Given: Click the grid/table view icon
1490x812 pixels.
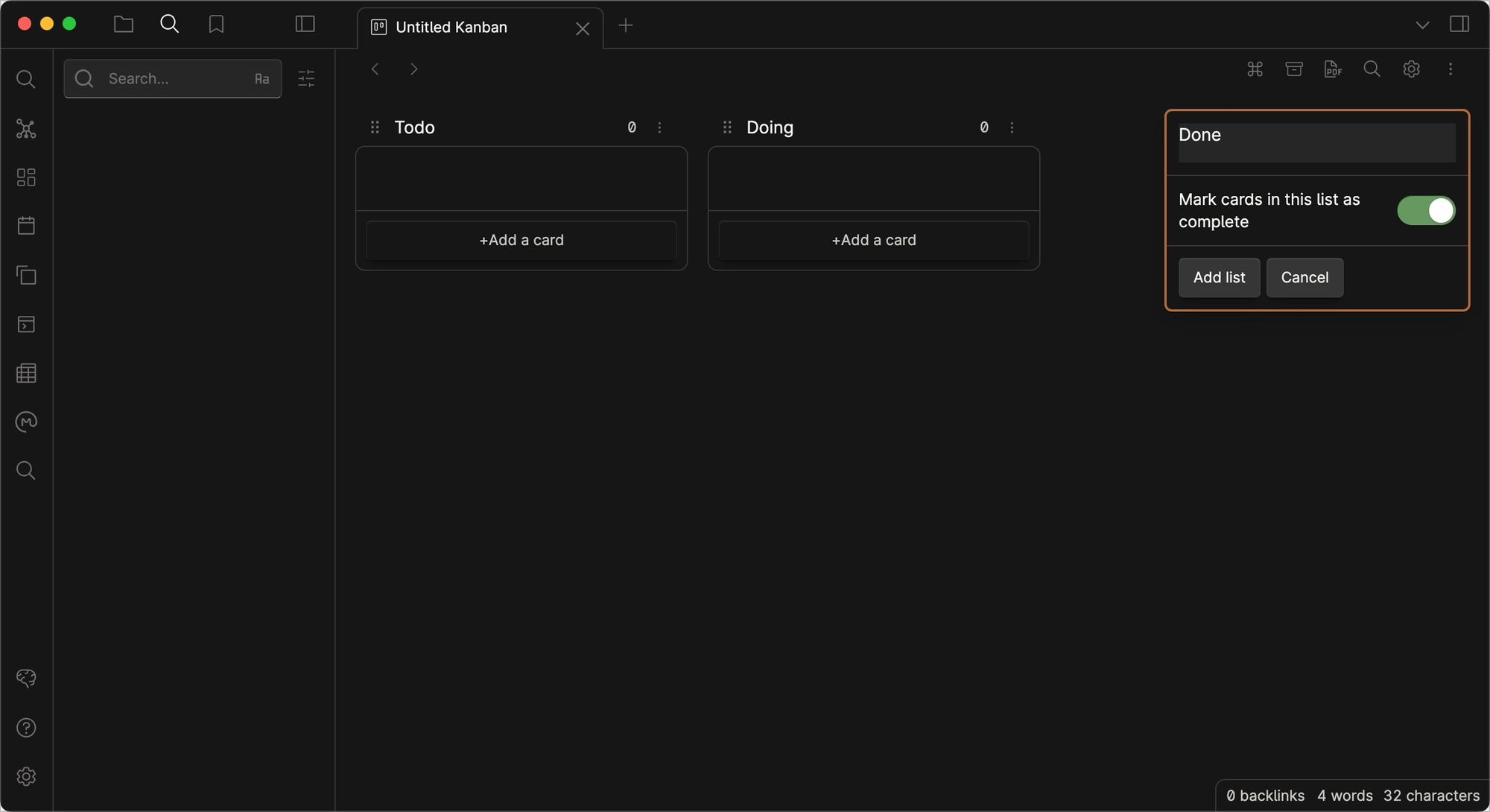Looking at the screenshot, I should tap(27, 373).
